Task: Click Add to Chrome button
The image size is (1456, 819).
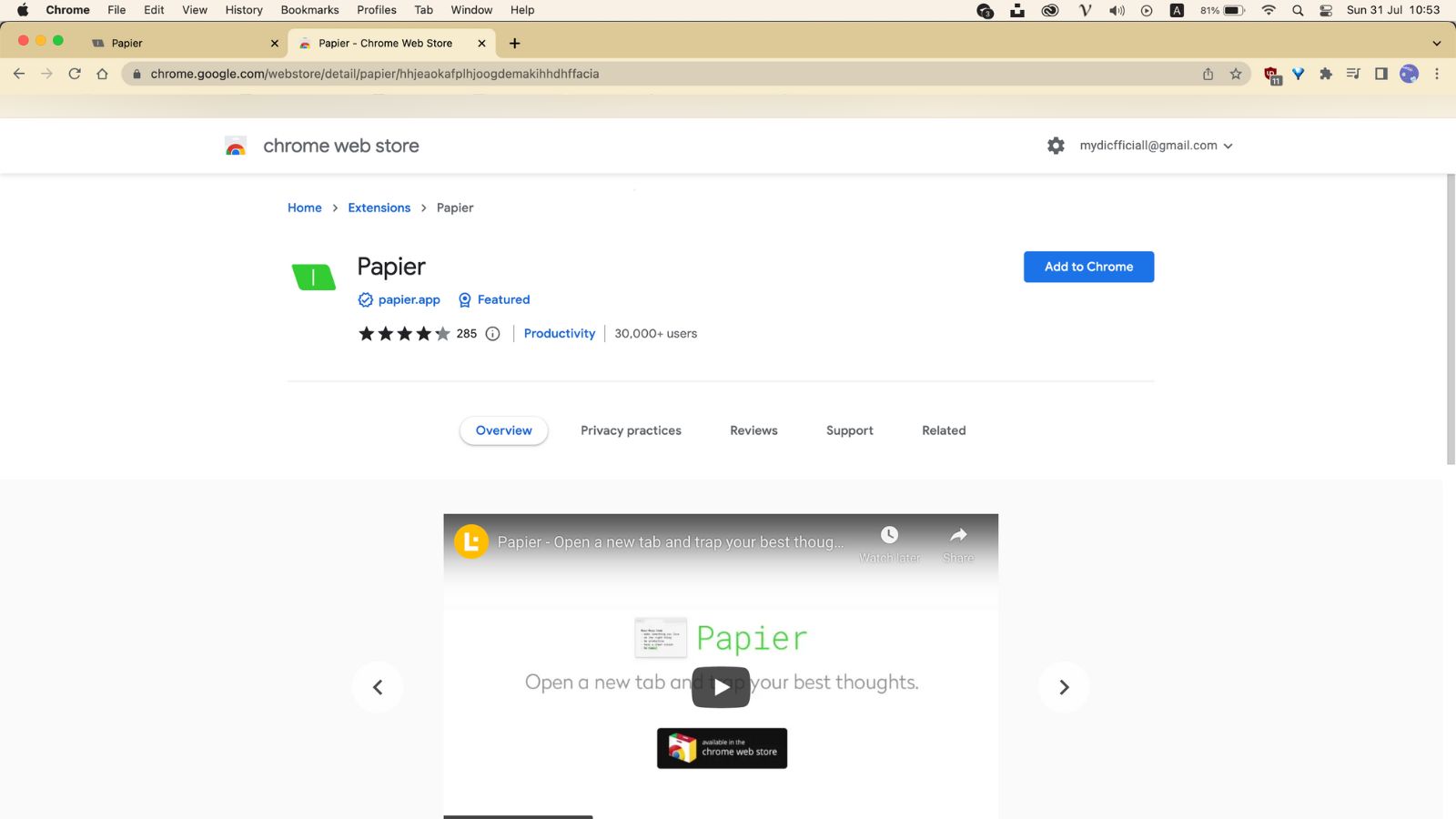Action: (1088, 267)
